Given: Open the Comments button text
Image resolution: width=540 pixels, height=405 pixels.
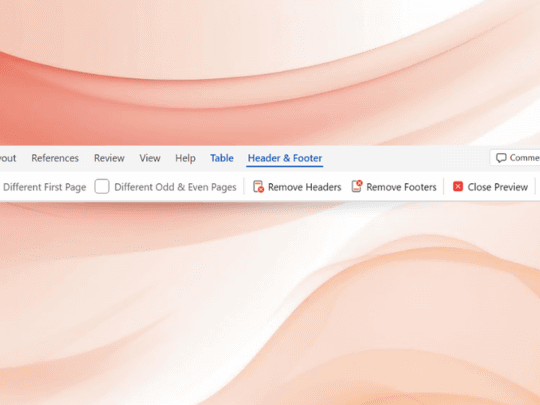Looking at the screenshot, I should point(525,158).
